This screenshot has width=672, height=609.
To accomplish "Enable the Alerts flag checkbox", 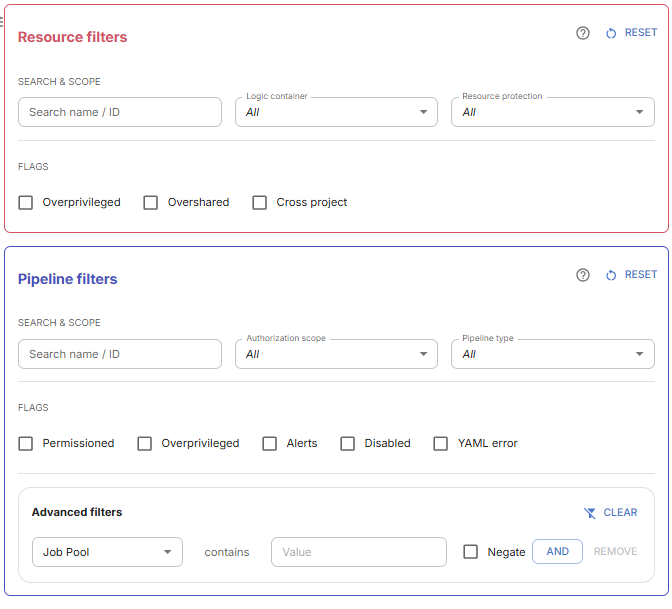I will (x=270, y=444).
